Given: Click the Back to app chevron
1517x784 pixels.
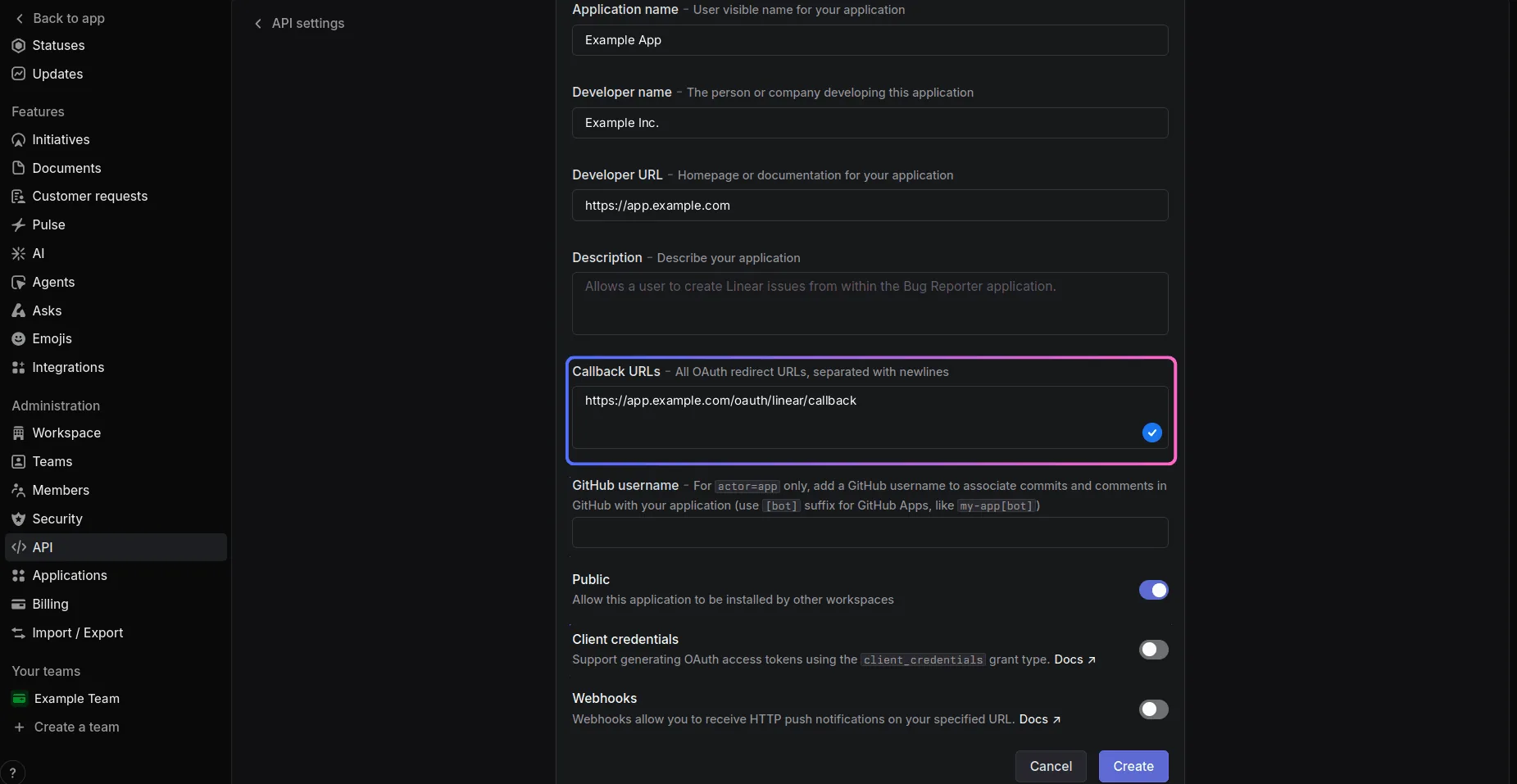Looking at the screenshot, I should click(x=20, y=18).
